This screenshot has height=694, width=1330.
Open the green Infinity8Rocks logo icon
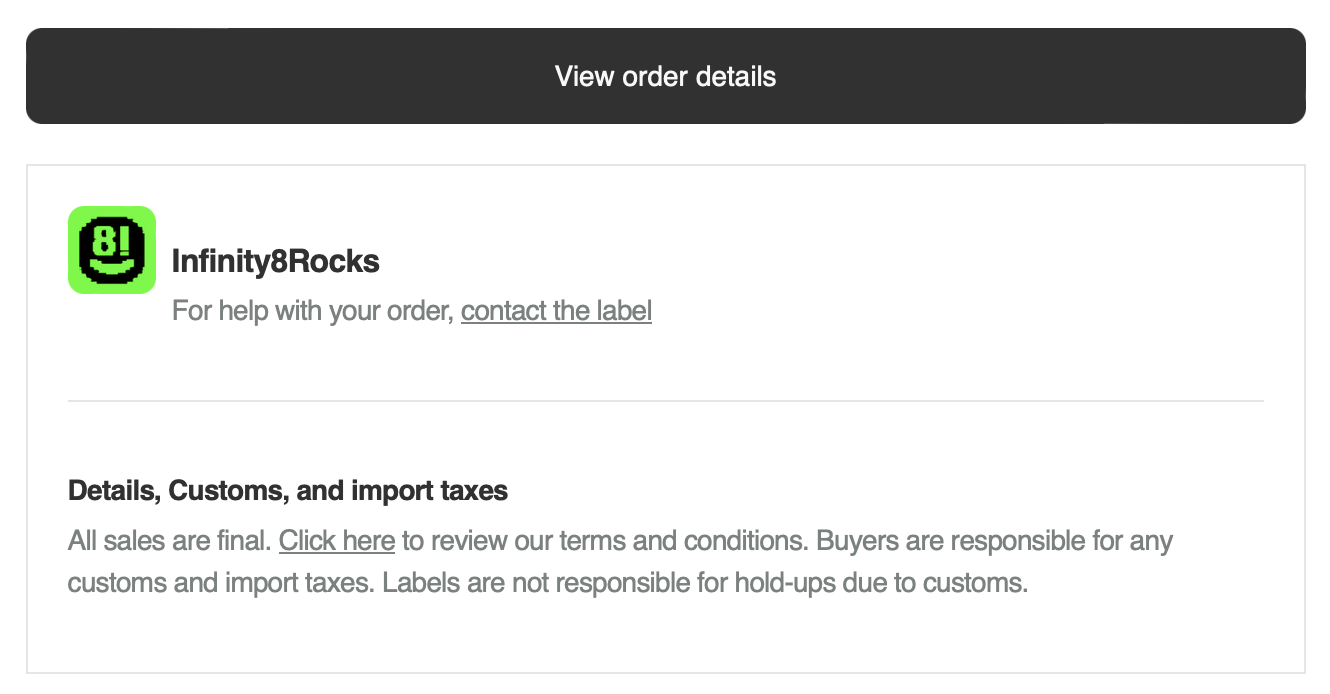coord(112,250)
